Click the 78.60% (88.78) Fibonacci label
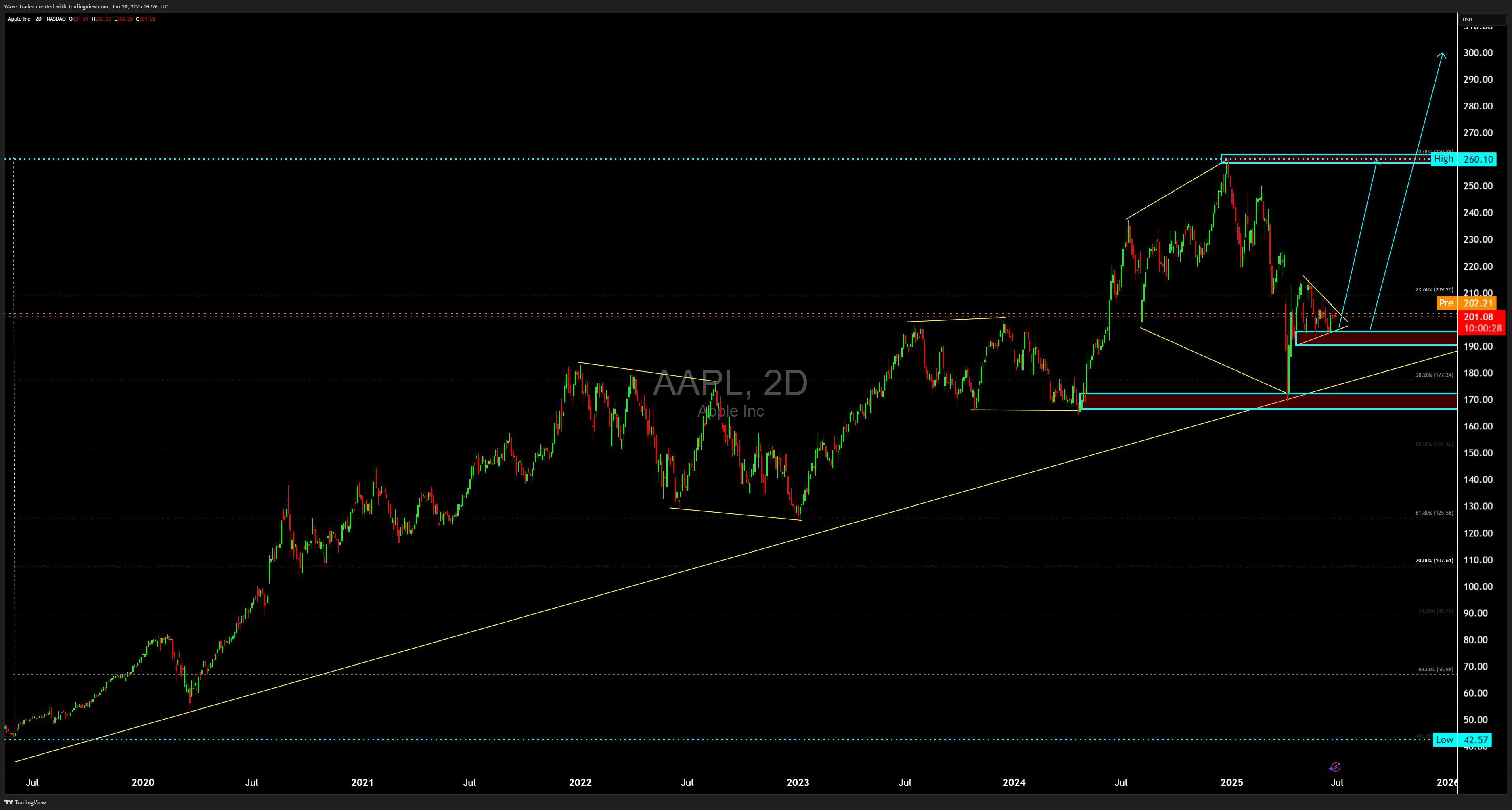The height and width of the screenshot is (810, 1512). click(1436, 611)
